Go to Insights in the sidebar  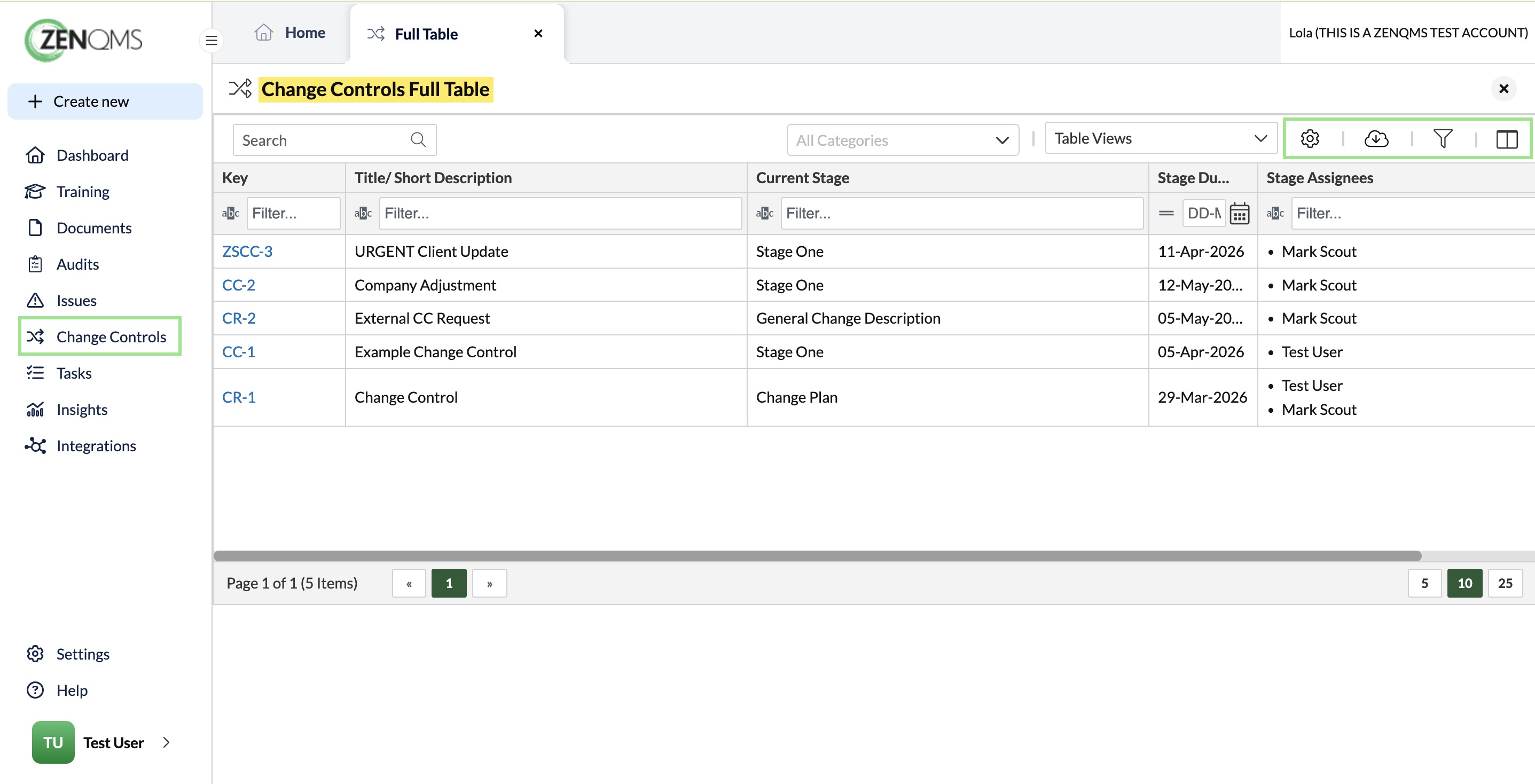click(82, 409)
